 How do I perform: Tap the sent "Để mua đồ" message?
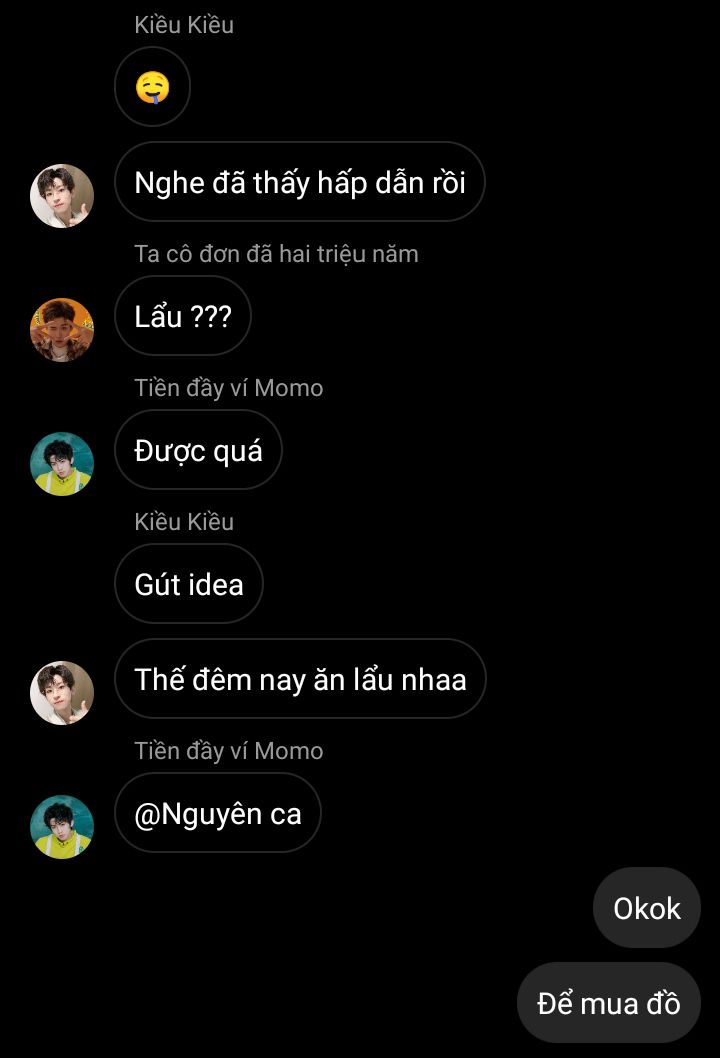coord(609,1003)
